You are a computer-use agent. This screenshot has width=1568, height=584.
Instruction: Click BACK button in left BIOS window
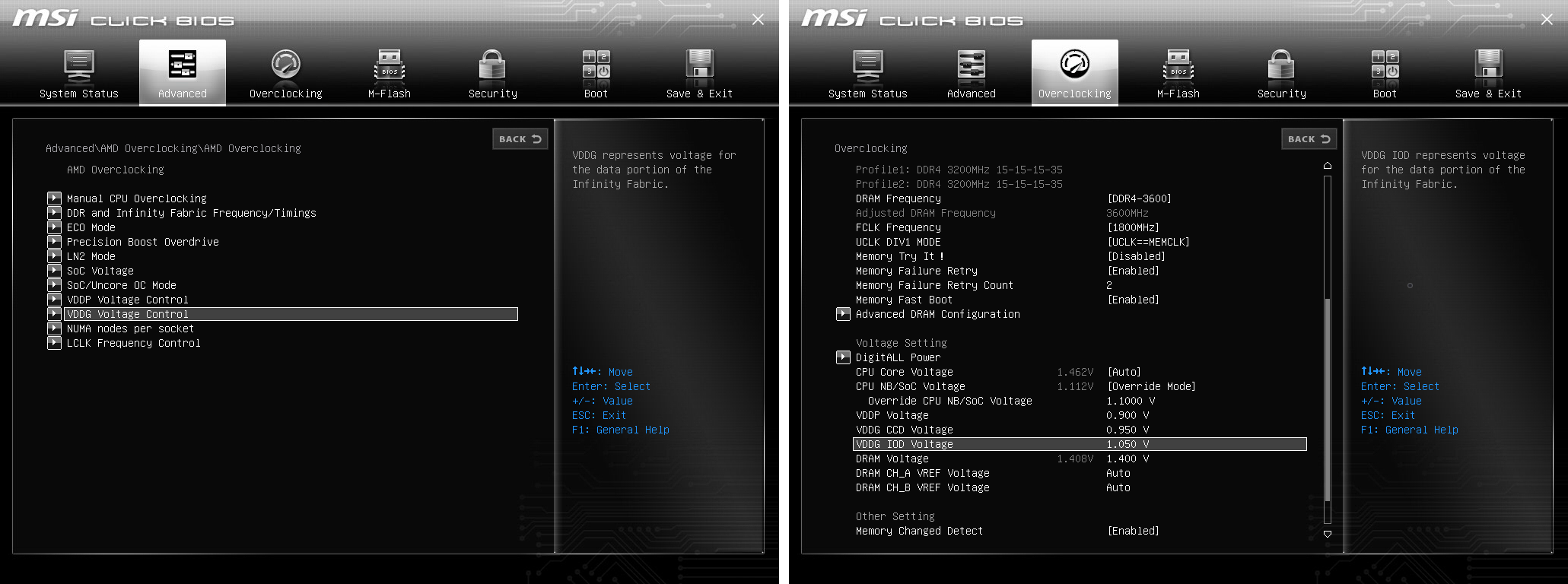(x=520, y=139)
